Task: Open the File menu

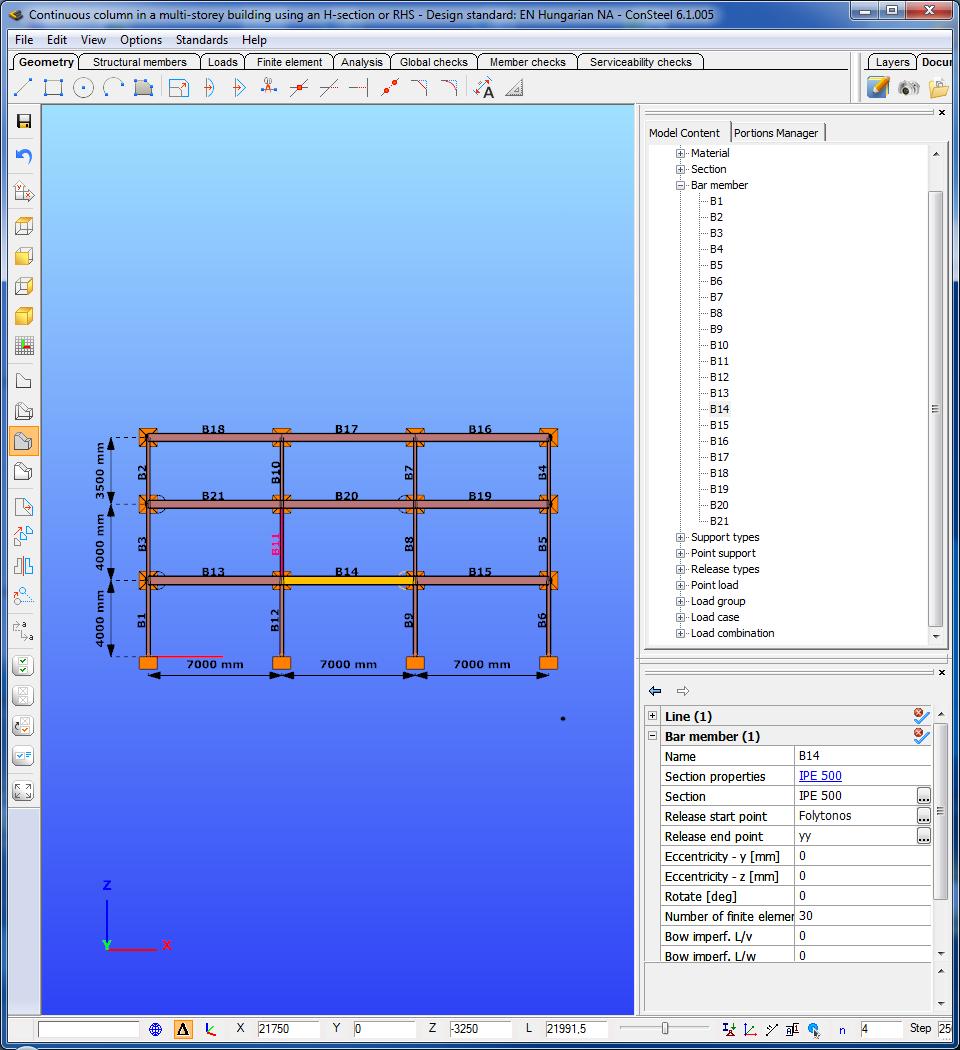Action: tap(24, 40)
